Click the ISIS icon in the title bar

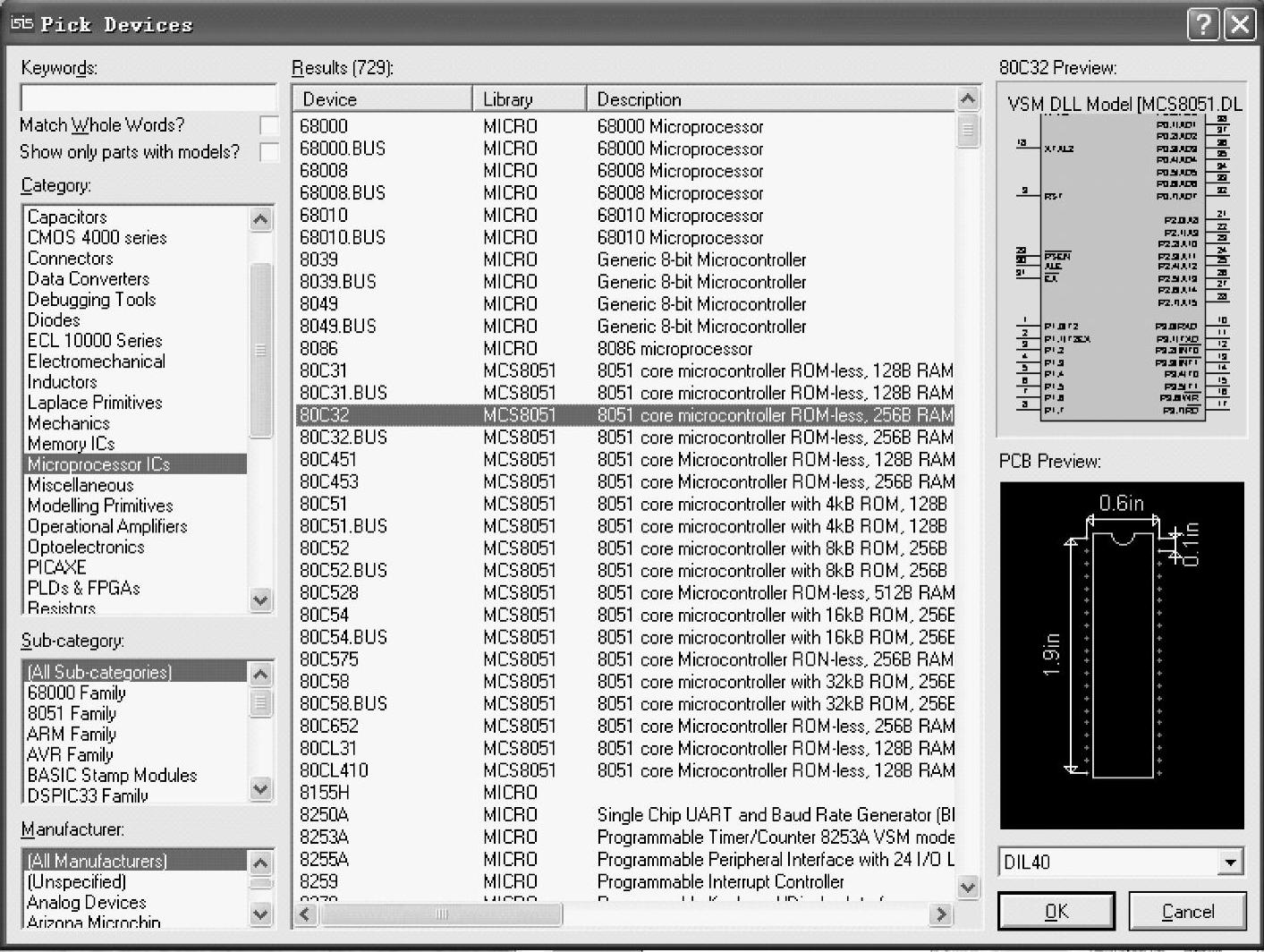coord(21,24)
